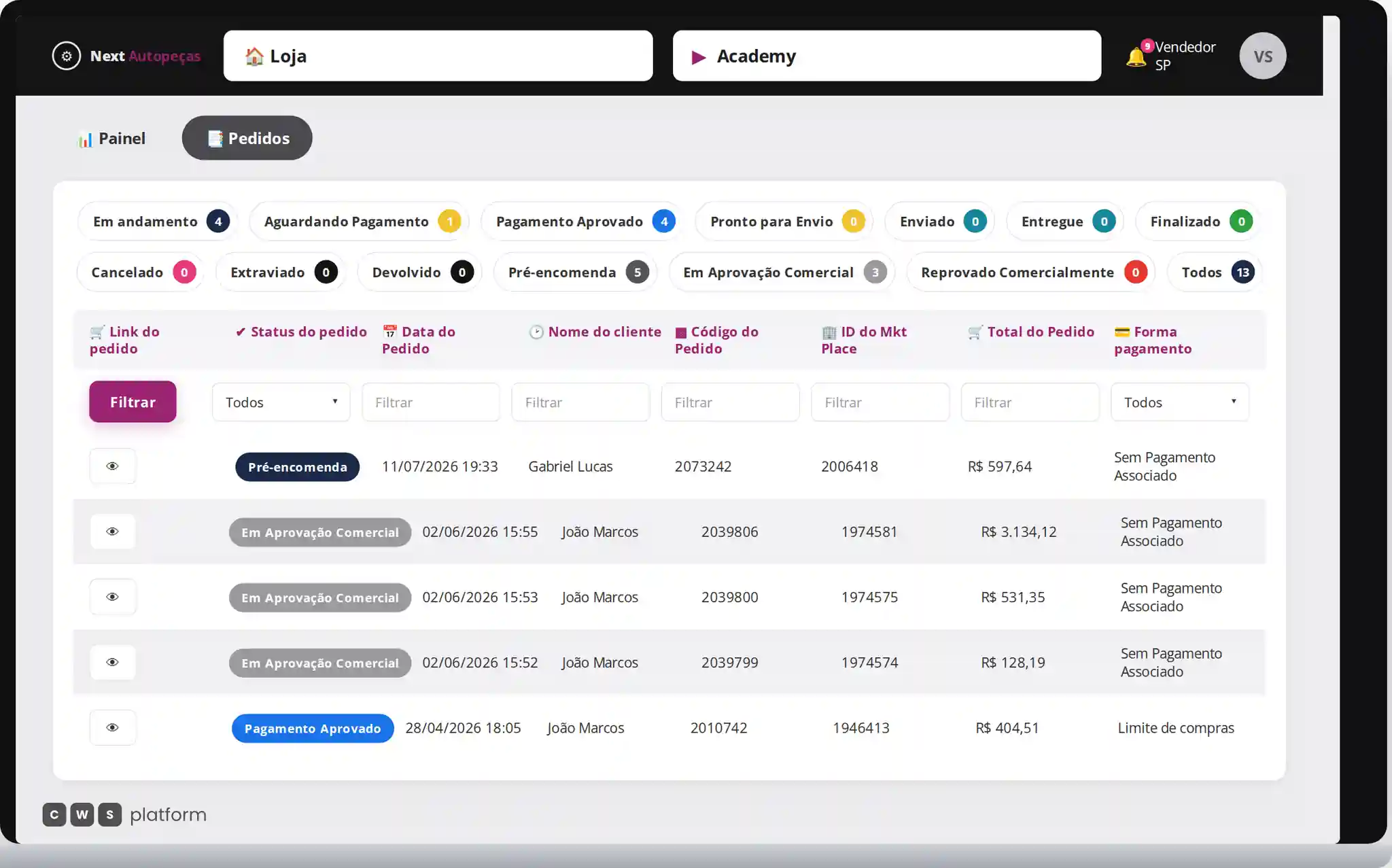Screen dimensions: 1392x868
Task: View order 2039799 with its eye icon
Action: 113,662
